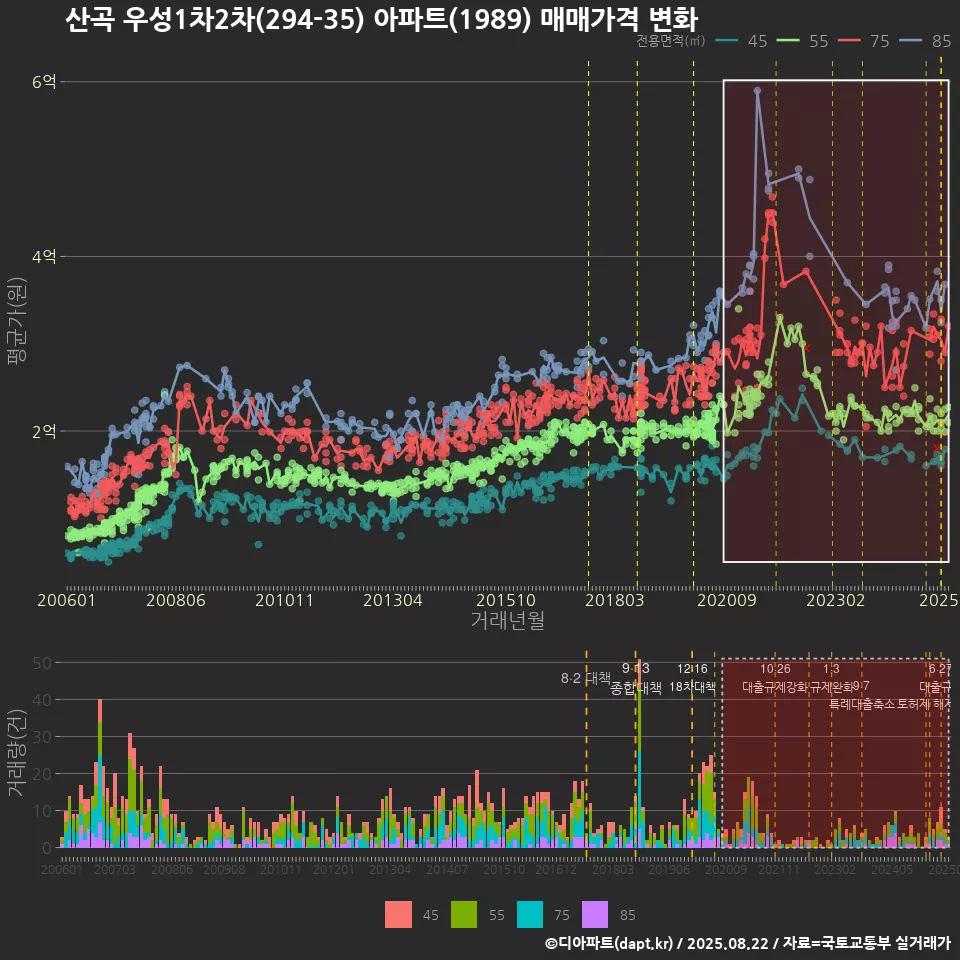Click '200703' on the volume chart x-axis
This screenshot has height=960, width=960.
[x=114, y=869]
